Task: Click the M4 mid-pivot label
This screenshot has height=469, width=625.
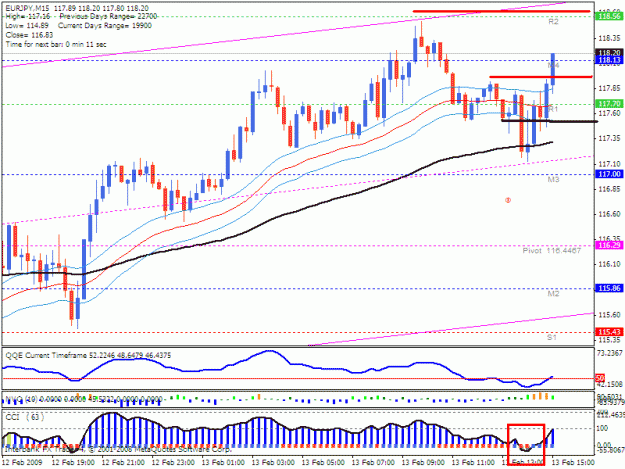Action: 554,65
